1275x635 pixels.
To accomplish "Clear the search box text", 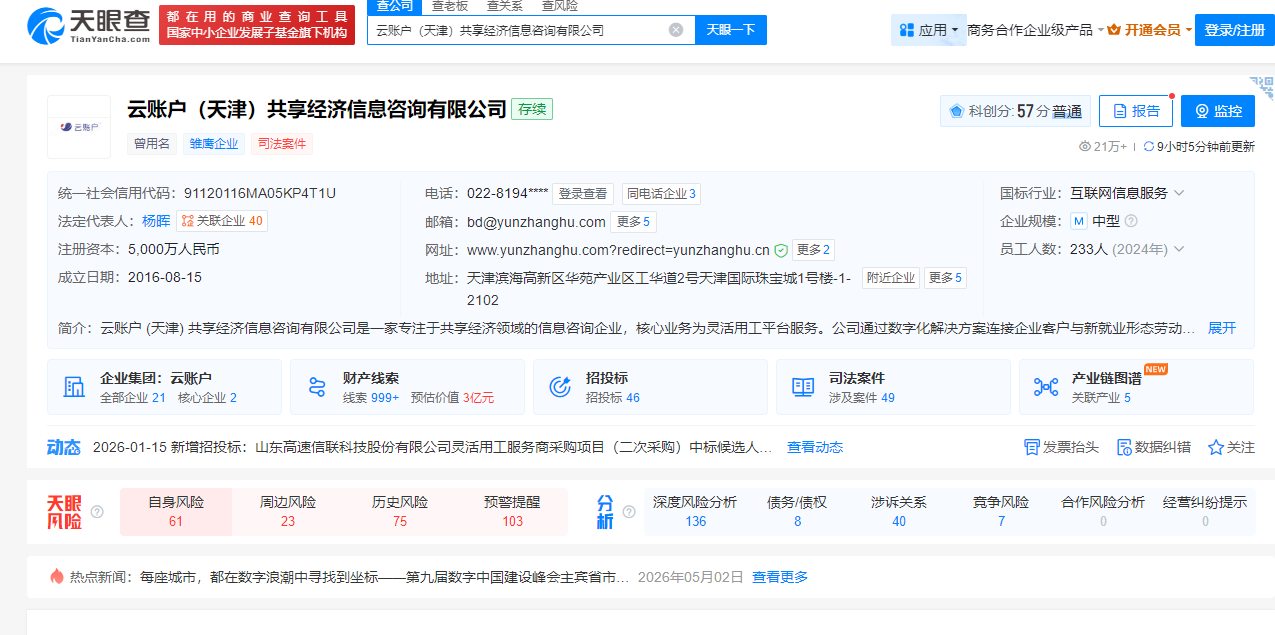I will point(676,30).
